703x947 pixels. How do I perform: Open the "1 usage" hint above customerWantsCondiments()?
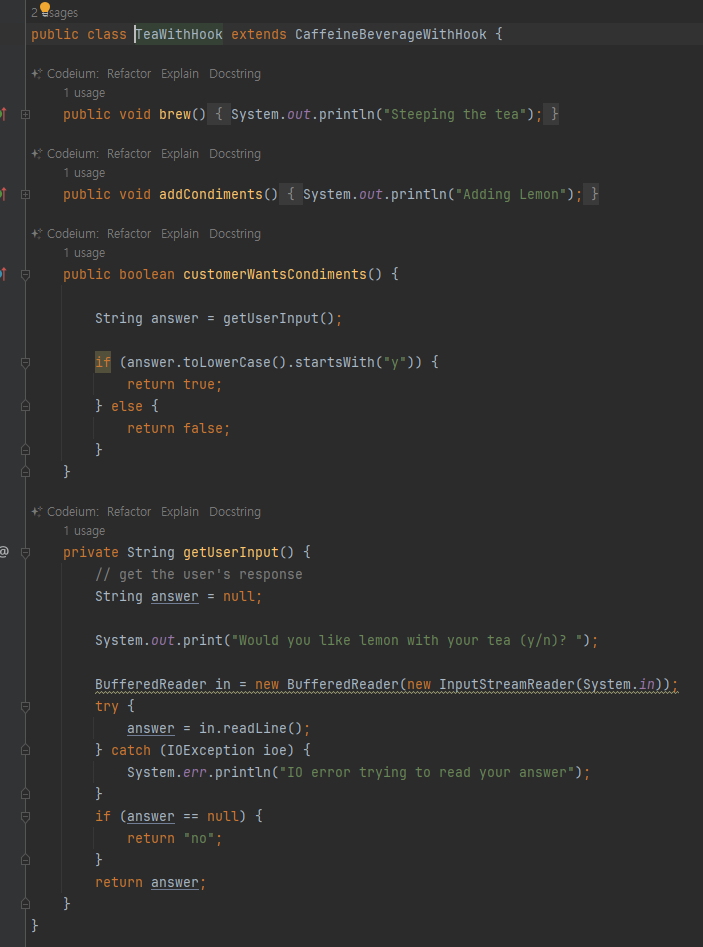click(x=84, y=253)
